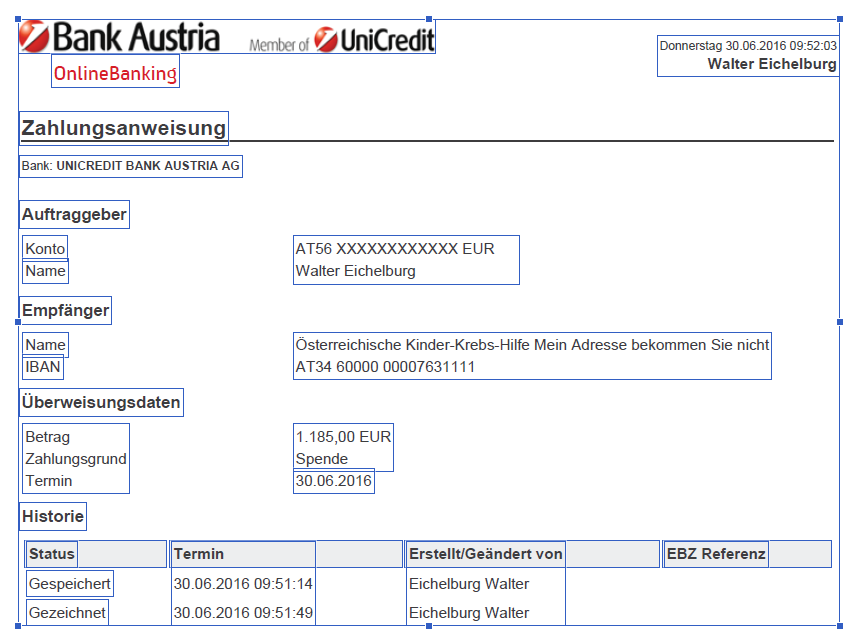
Task: Click bold "Walter Eichelburg" below the date
Action: (772, 64)
